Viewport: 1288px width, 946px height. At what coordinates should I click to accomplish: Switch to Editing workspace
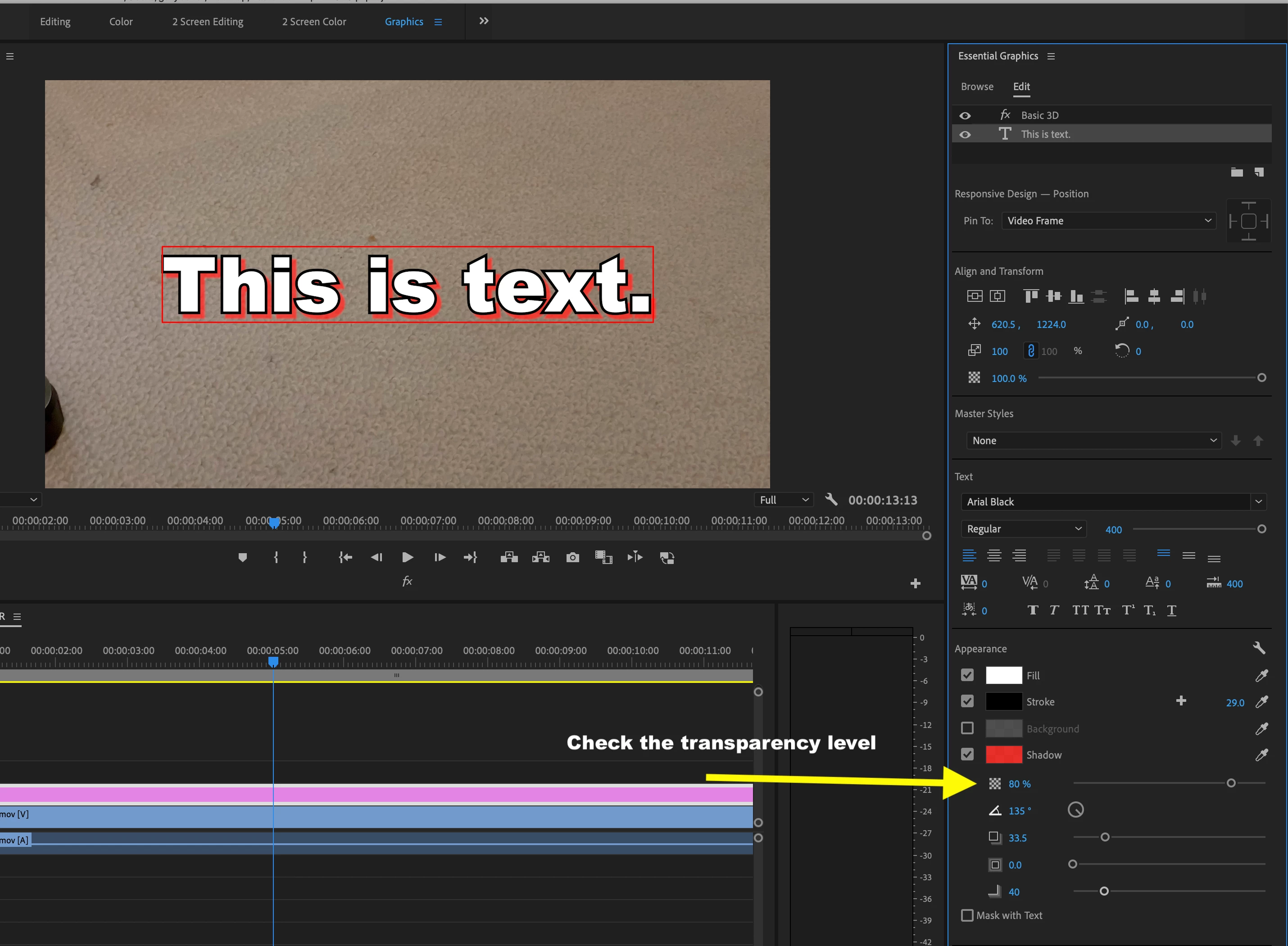55,22
